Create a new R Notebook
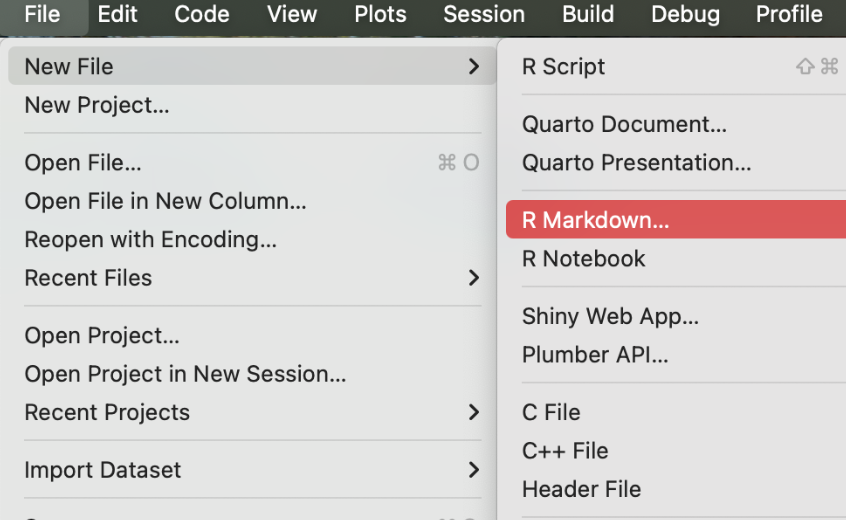 583,259
